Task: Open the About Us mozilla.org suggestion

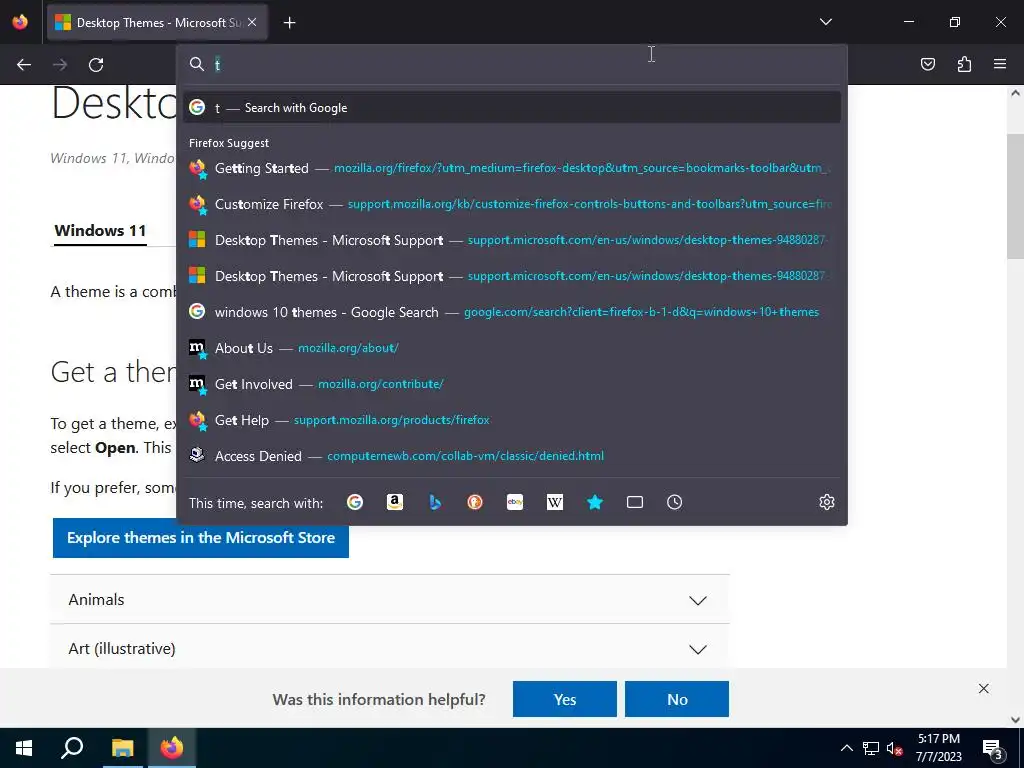Action: click(x=512, y=348)
